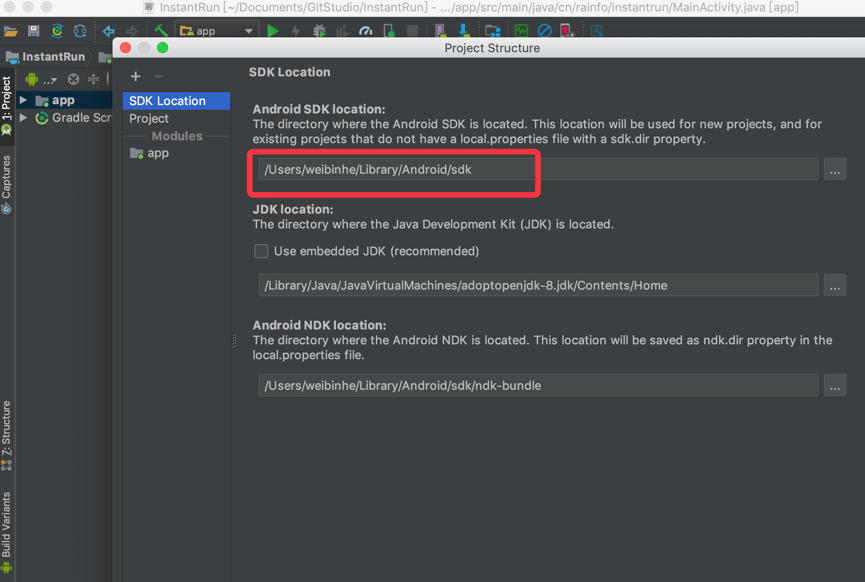Add a new module with plus button
This screenshot has width=865, height=582.
click(136, 77)
